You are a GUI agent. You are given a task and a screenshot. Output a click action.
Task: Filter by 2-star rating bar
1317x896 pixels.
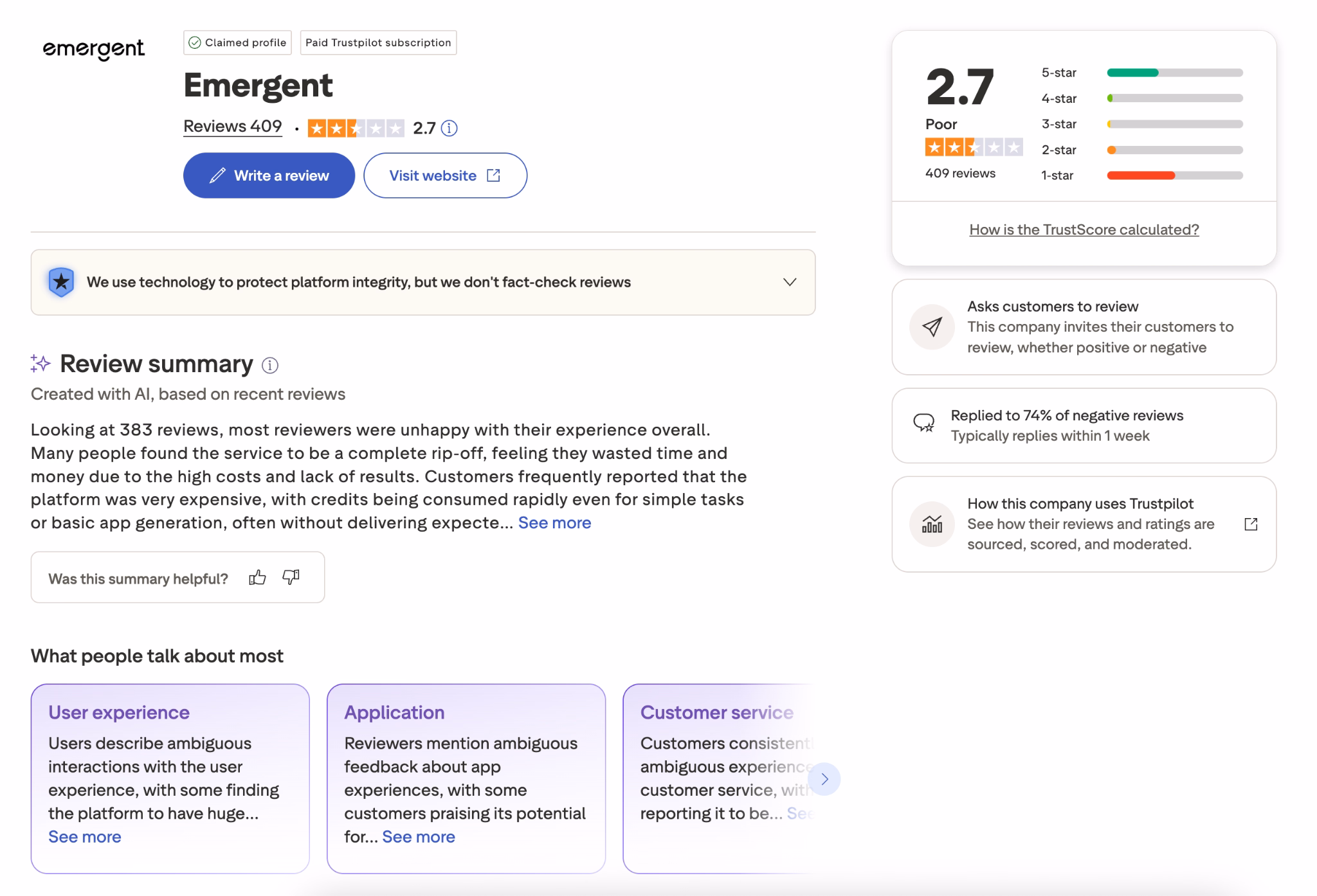pos(1175,150)
